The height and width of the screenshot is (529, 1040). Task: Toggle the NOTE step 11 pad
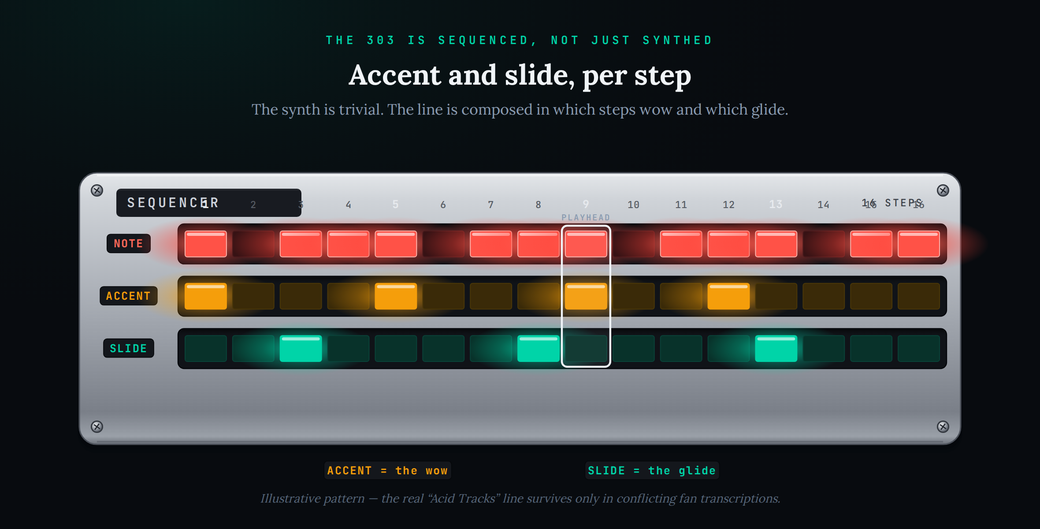click(681, 244)
